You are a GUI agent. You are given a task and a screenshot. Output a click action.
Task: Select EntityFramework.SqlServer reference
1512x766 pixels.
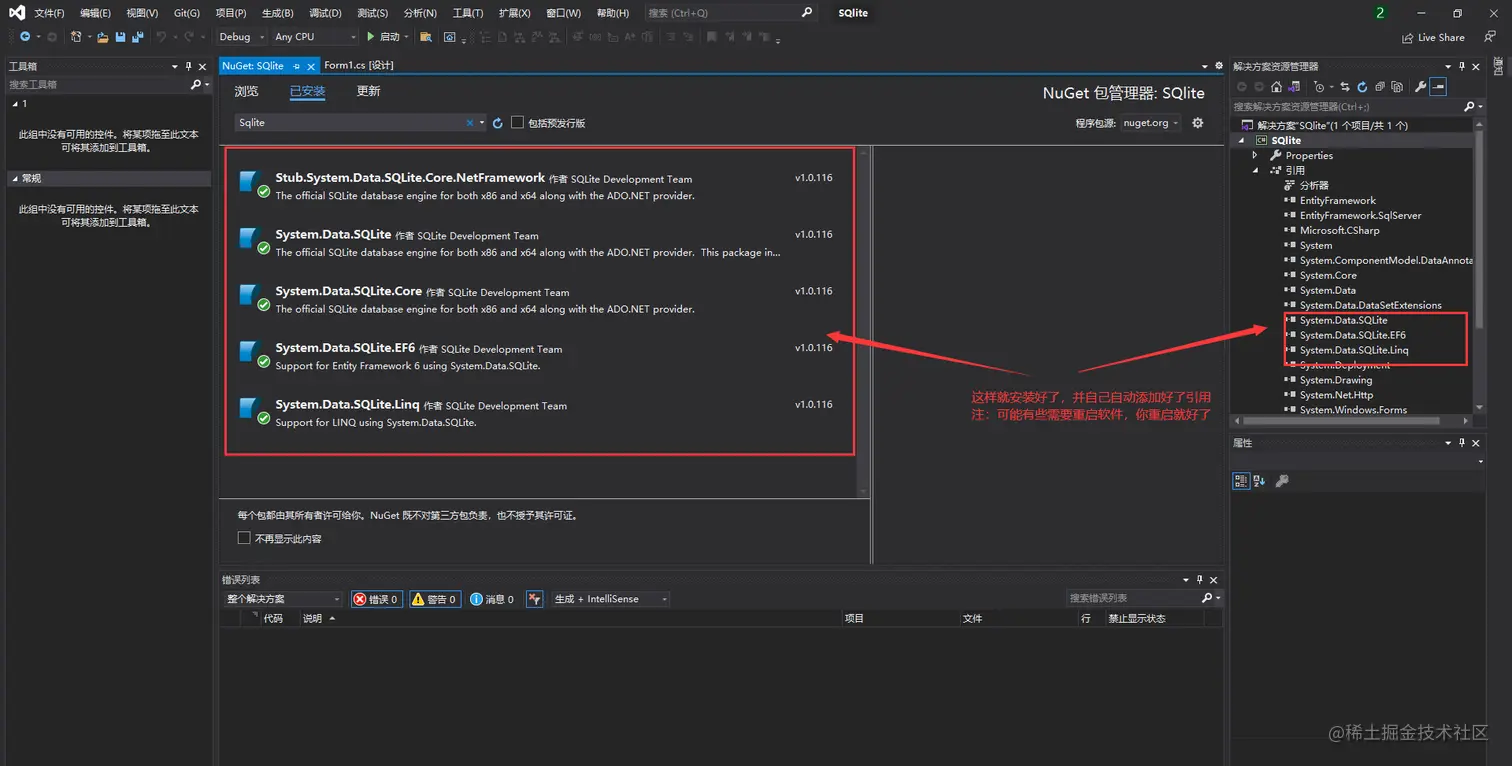click(1360, 215)
